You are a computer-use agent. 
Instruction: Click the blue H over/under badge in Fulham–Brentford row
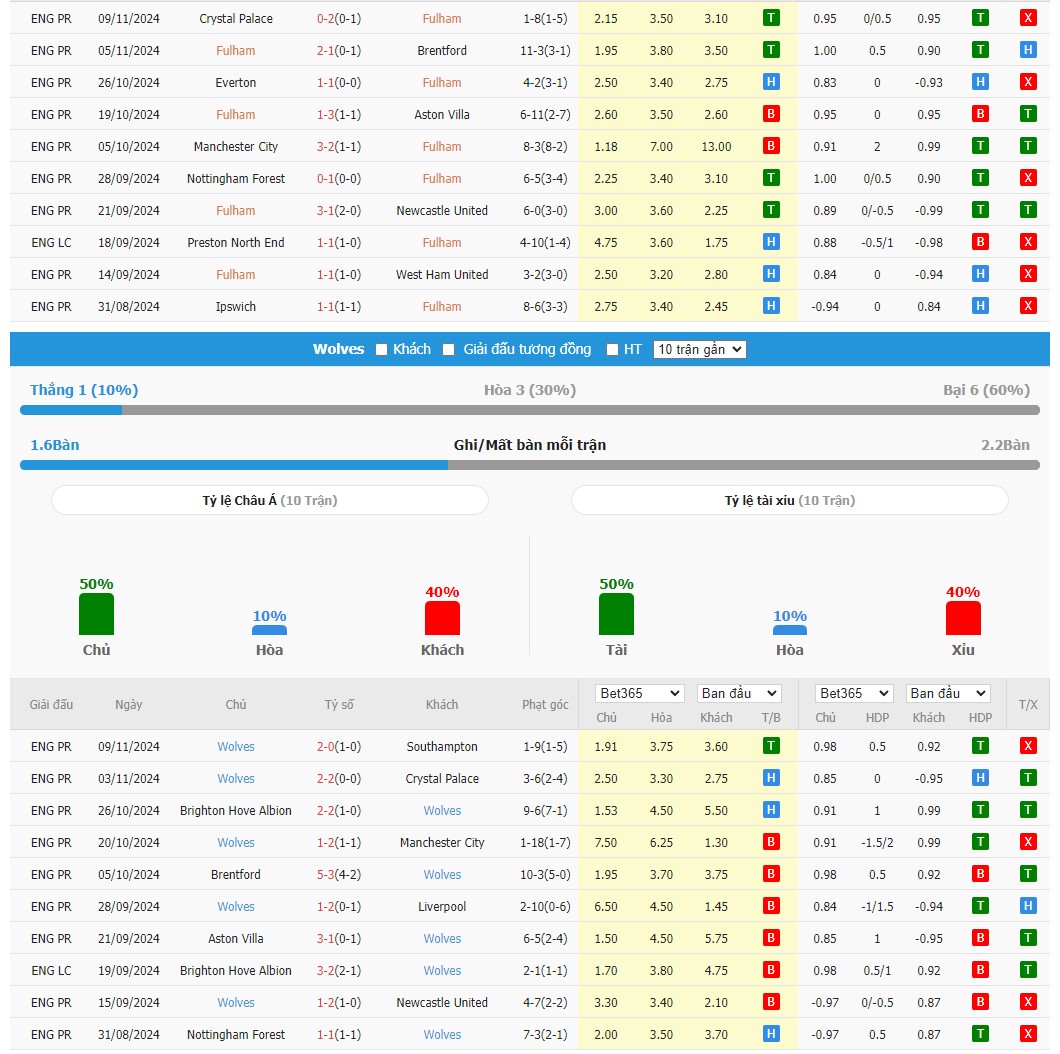[1028, 50]
